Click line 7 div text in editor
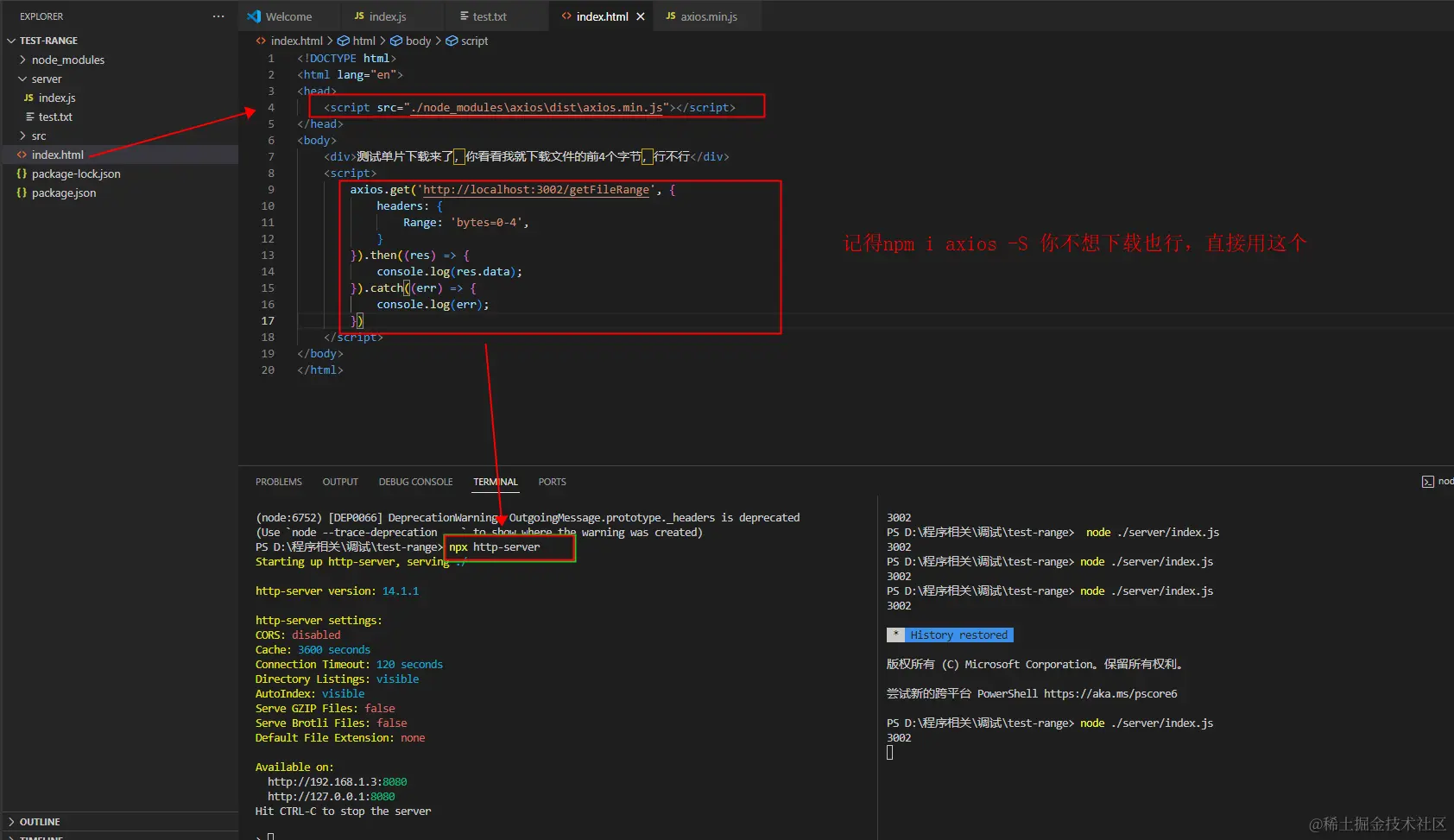This screenshot has height=840, width=1454. pyautogui.click(x=527, y=157)
